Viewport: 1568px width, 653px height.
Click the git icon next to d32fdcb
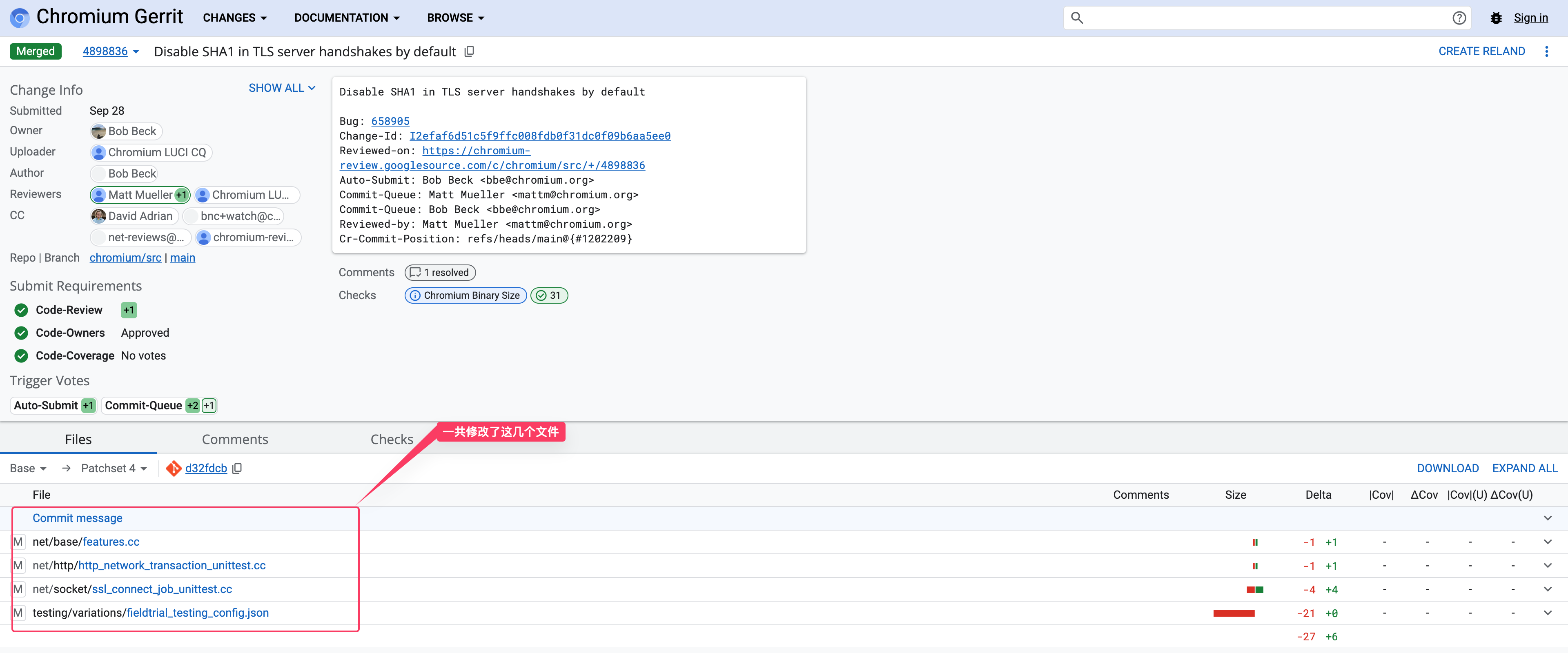click(x=174, y=468)
